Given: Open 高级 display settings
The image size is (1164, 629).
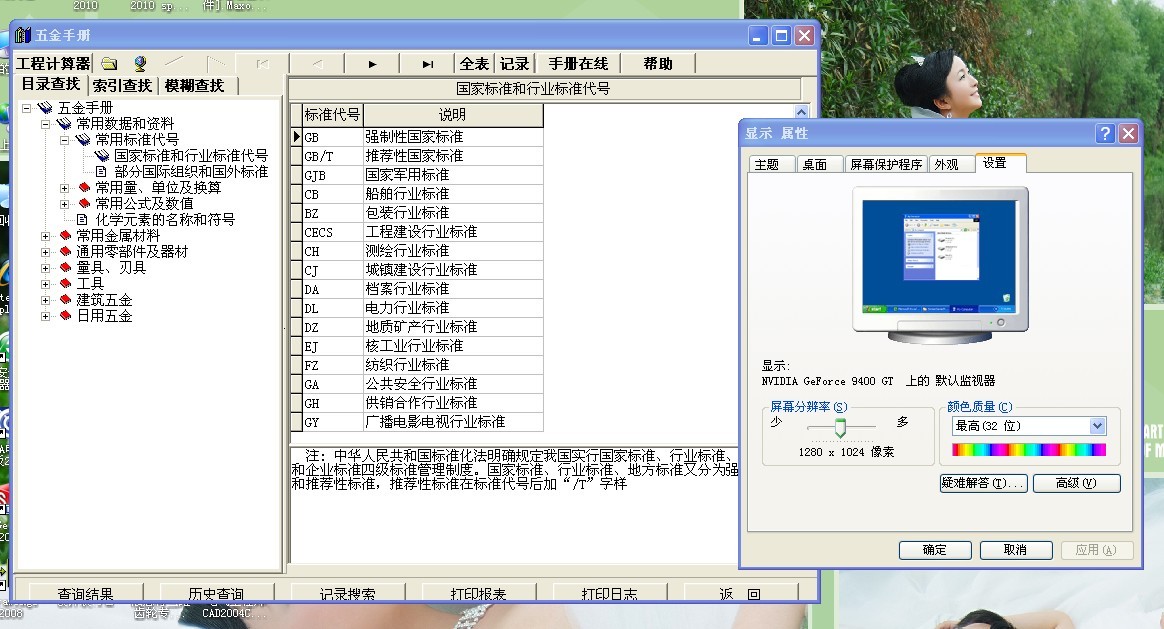Looking at the screenshot, I should [1076, 483].
